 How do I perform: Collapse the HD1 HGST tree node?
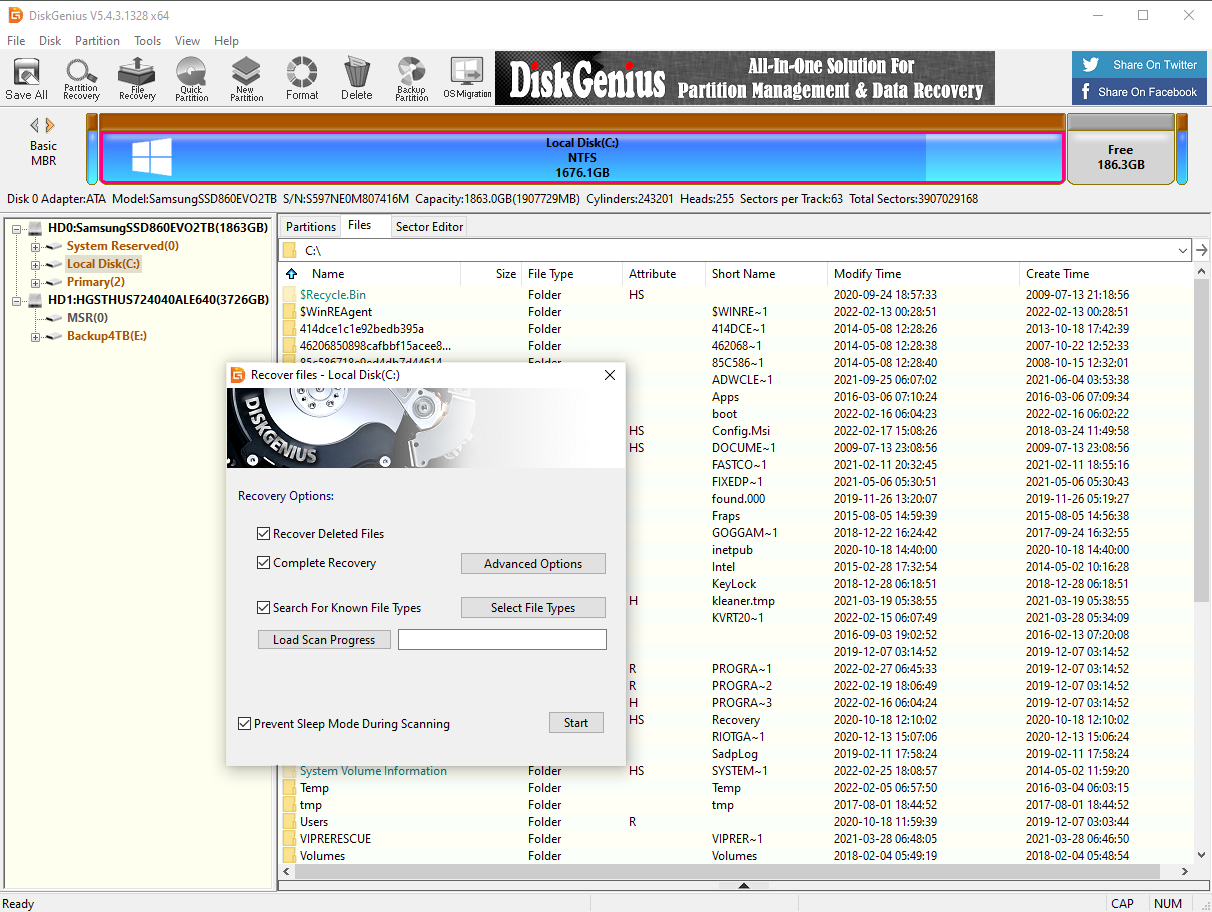18,300
